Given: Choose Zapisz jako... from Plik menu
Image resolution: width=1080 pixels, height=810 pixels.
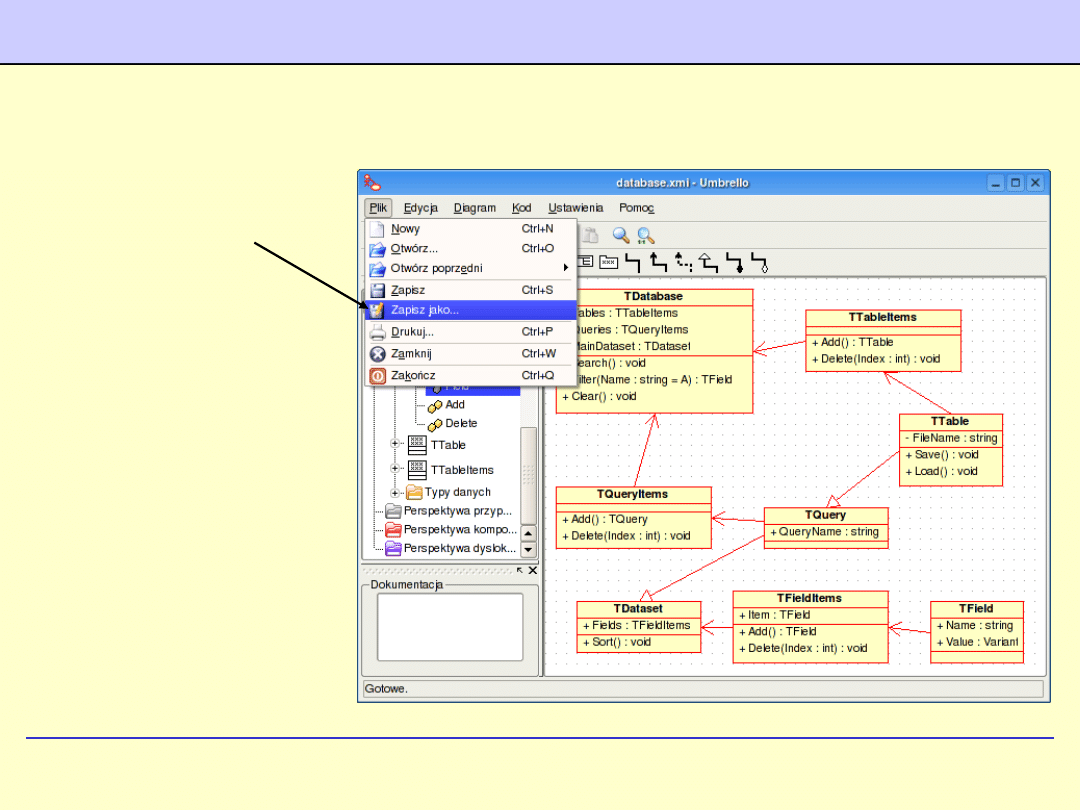Looking at the screenshot, I should pyautogui.click(x=425, y=310).
